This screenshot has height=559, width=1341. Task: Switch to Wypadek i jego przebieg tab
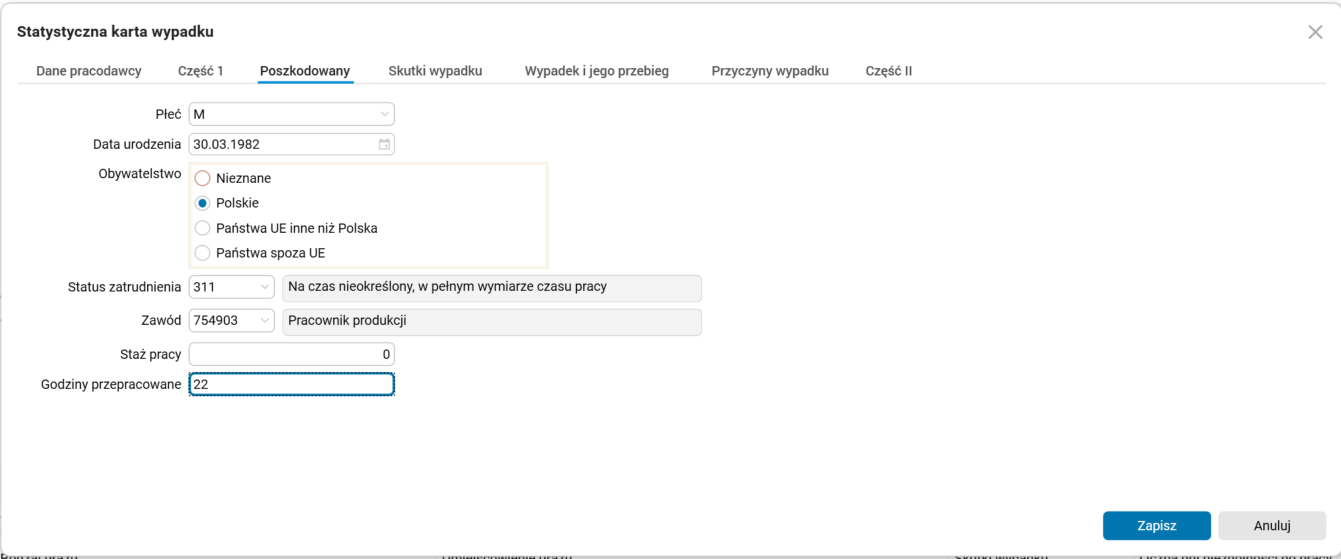tap(597, 71)
